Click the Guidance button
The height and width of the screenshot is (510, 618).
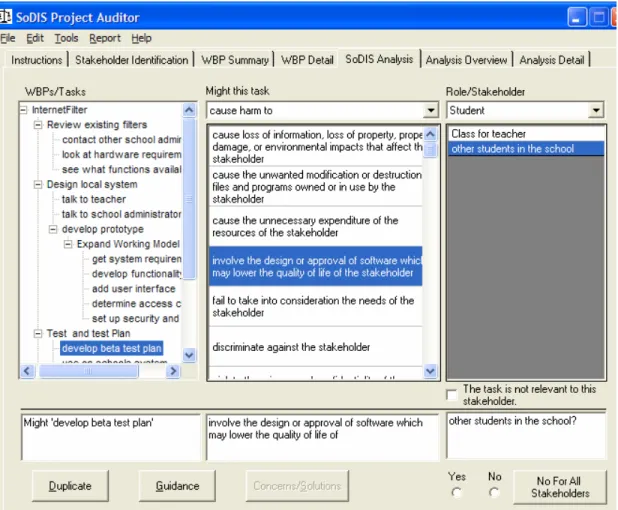[x=177, y=486]
